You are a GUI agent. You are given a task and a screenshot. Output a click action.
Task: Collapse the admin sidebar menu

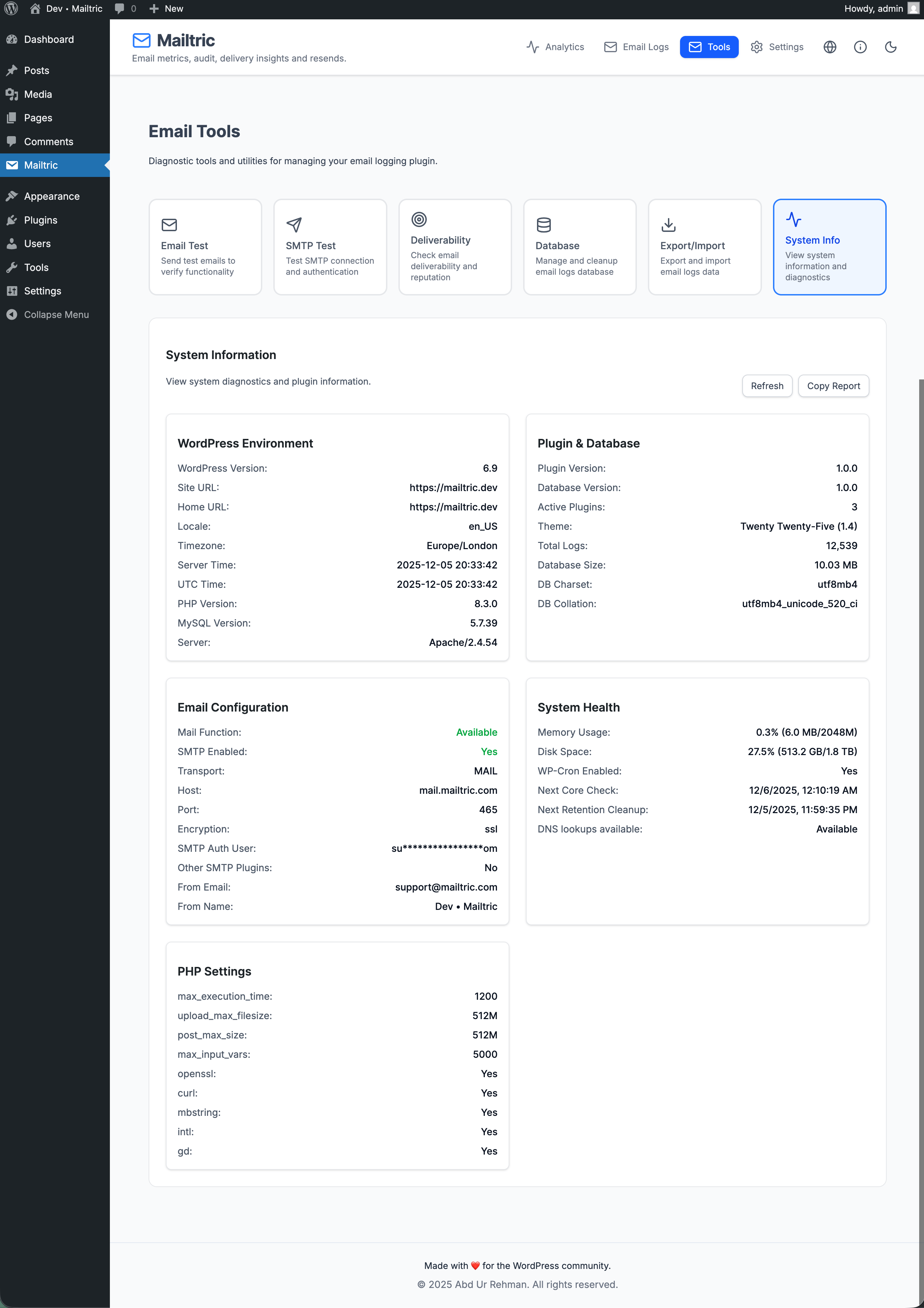click(48, 314)
